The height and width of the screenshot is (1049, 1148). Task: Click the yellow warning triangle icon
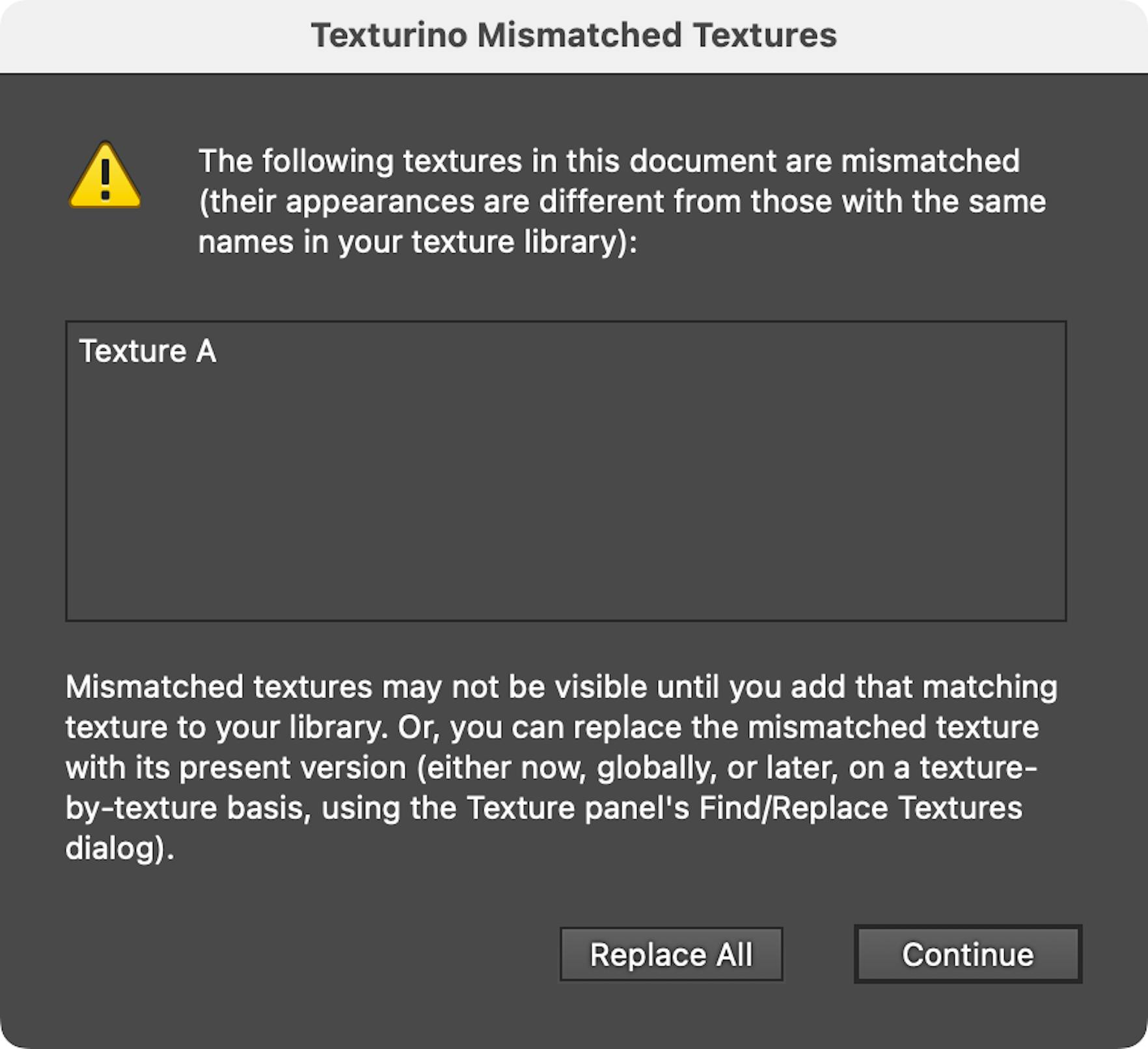click(x=104, y=181)
